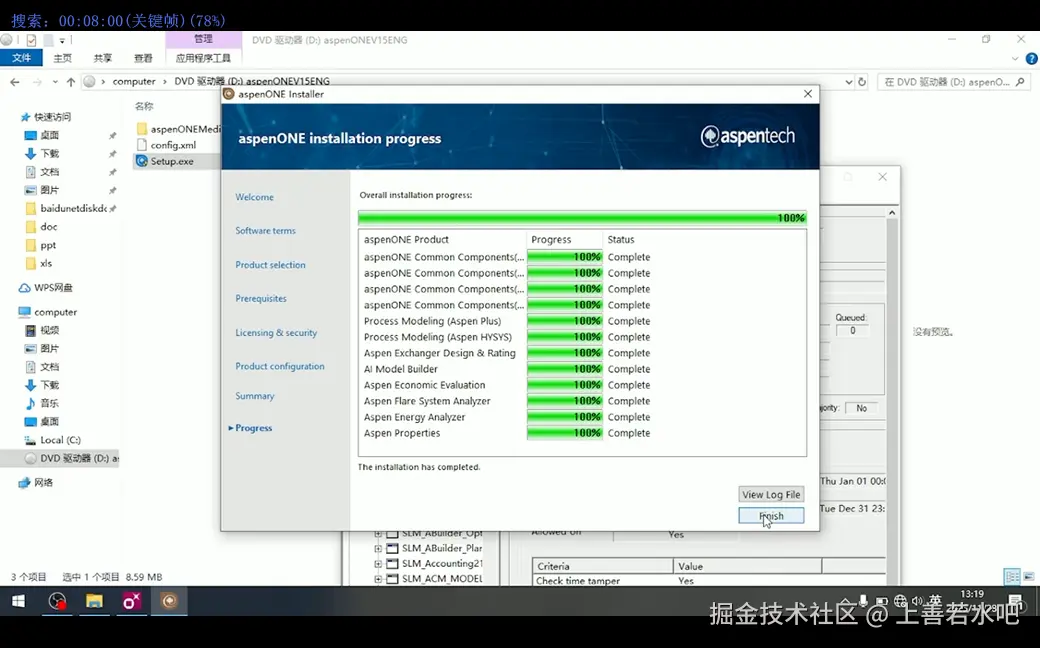Select the Product selection step
Screen dimensions: 1040x648
270,265
